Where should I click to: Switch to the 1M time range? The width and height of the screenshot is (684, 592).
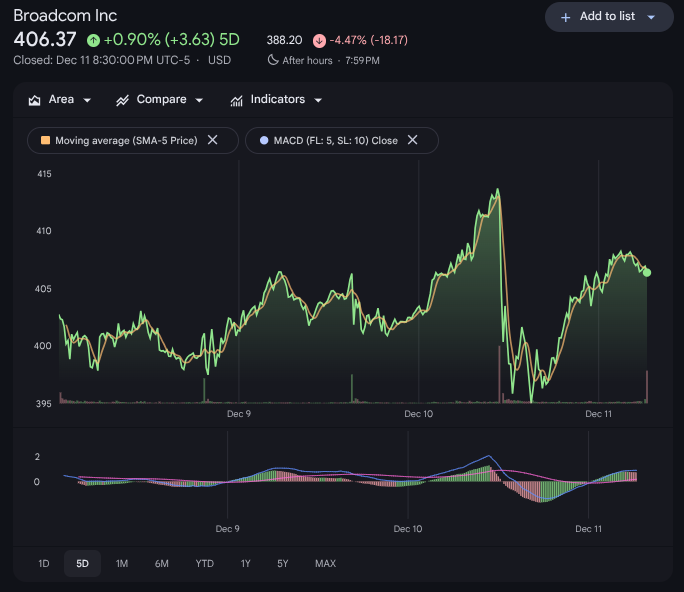[x=122, y=564]
